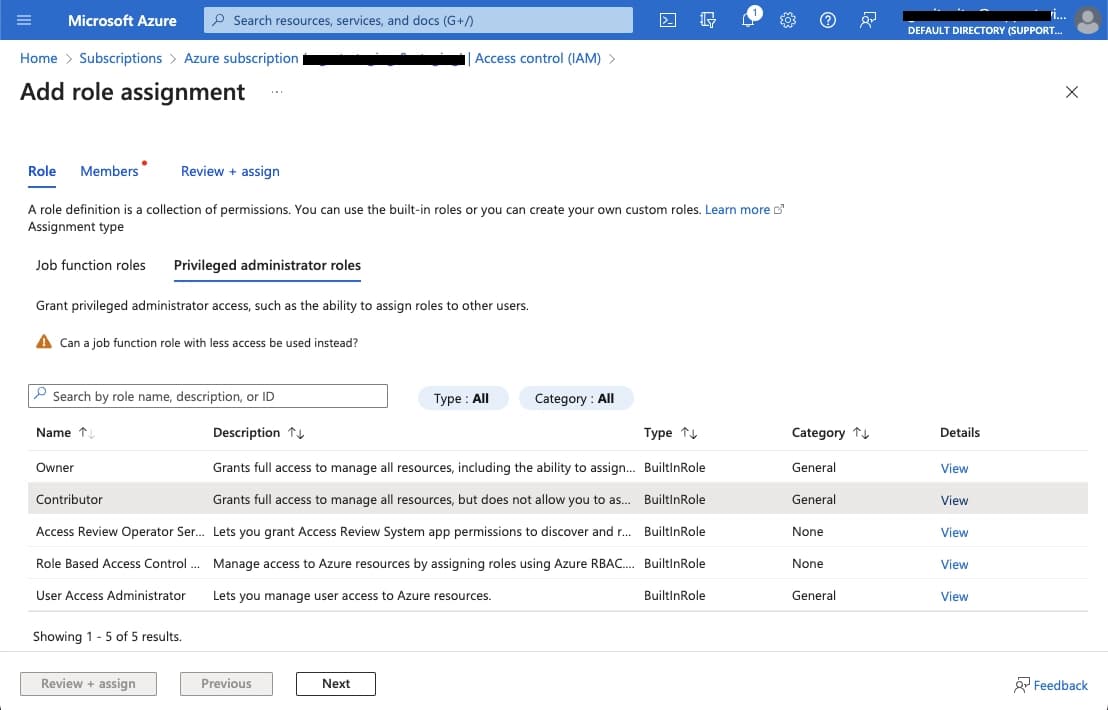Screen dimensions: 1108x710
Task: Open the portal hamburger menu
Action: pos(25,20)
